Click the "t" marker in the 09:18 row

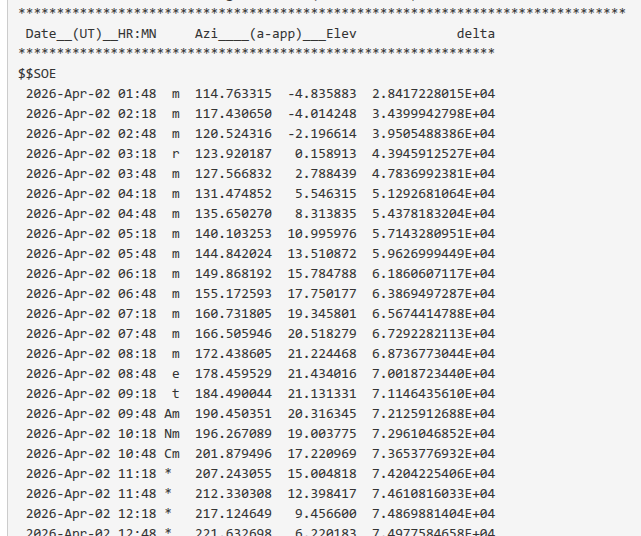click(176, 393)
